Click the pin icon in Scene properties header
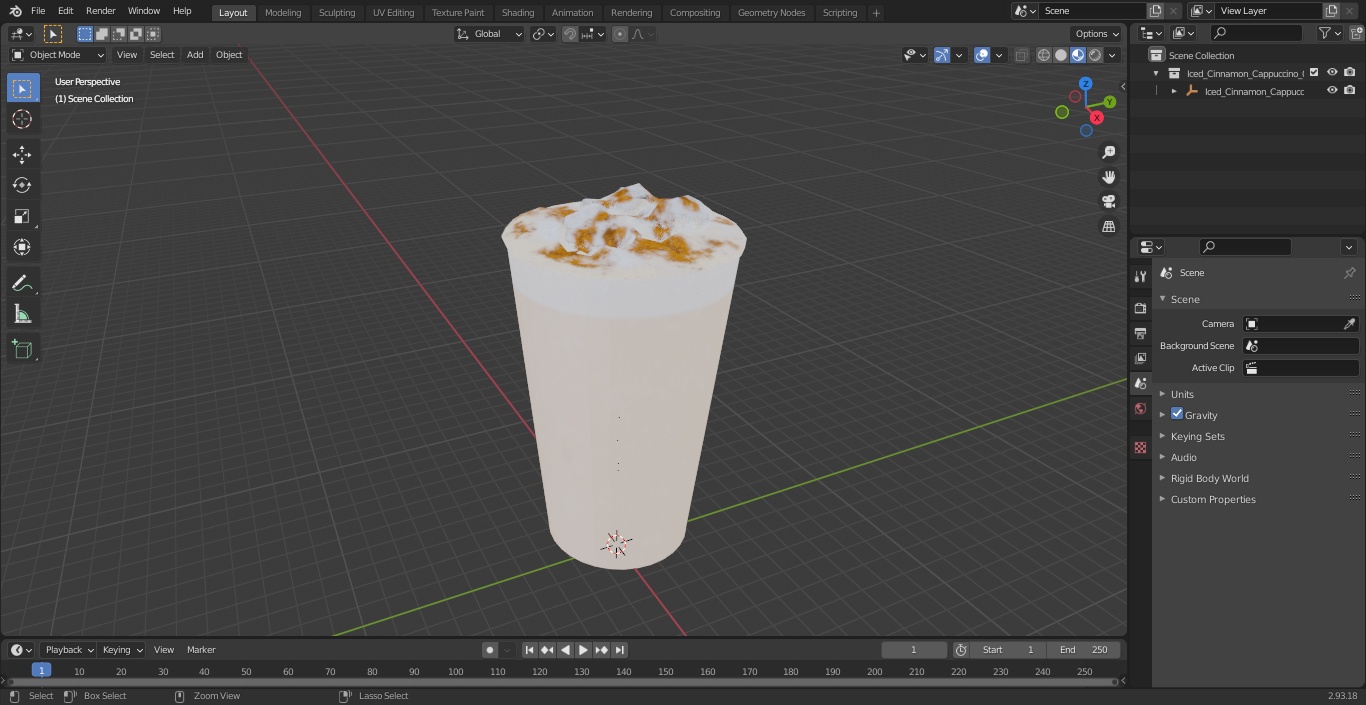 click(x=1349, y=273)
